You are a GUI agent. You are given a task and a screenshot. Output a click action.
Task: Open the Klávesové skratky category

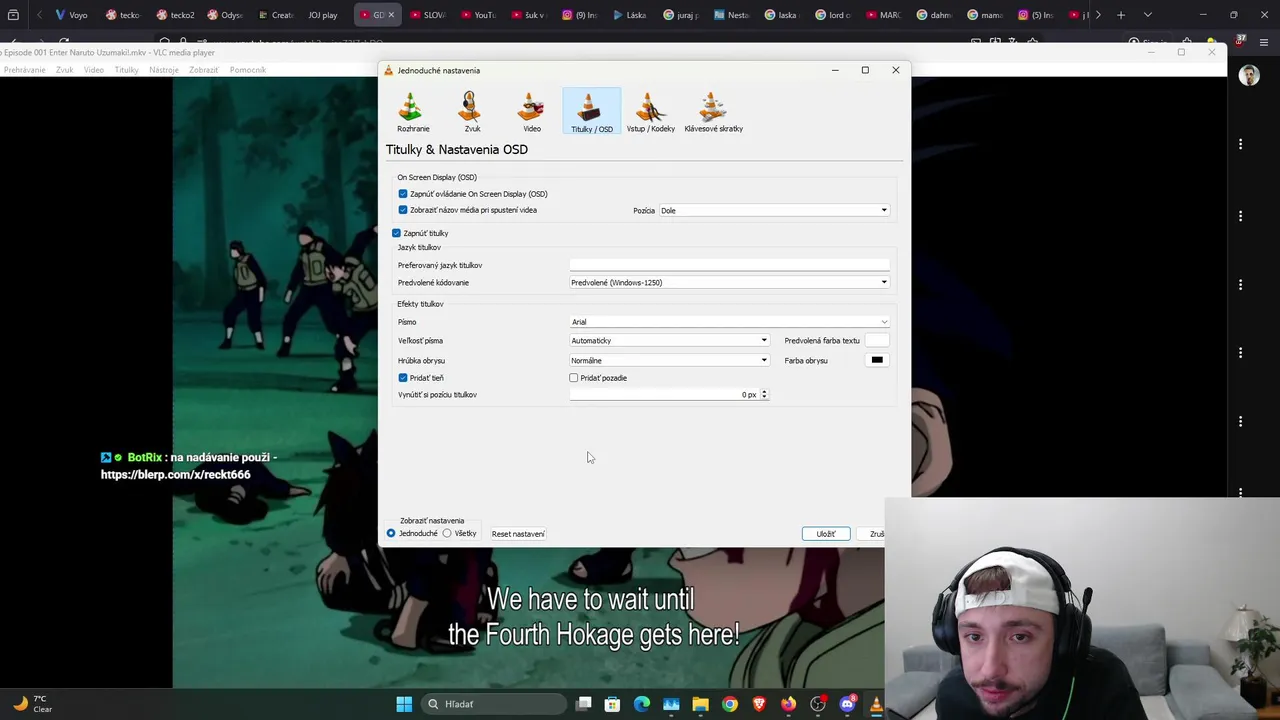[713, 111]
